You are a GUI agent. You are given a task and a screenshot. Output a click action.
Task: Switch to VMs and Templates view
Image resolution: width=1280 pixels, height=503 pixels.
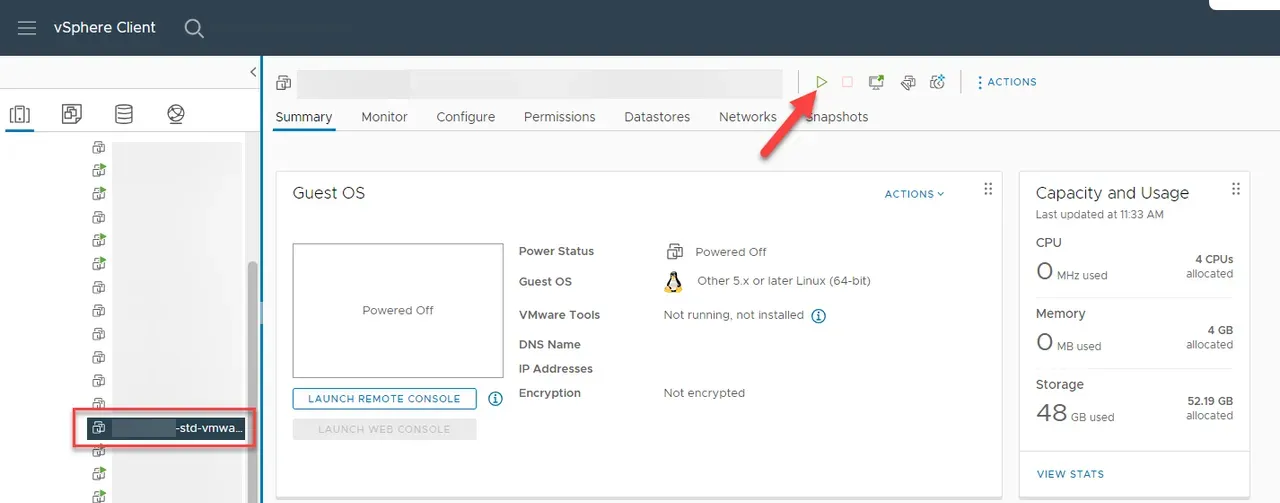[x=71, y=114]
